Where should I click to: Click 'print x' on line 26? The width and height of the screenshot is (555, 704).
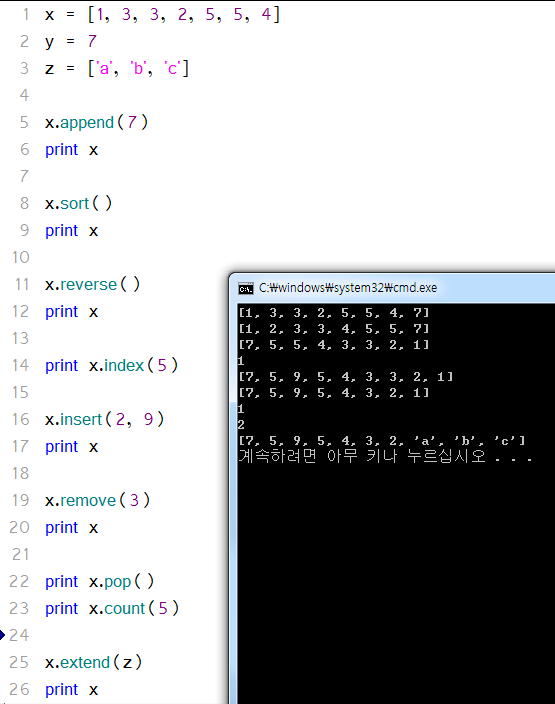coord(71,690)
